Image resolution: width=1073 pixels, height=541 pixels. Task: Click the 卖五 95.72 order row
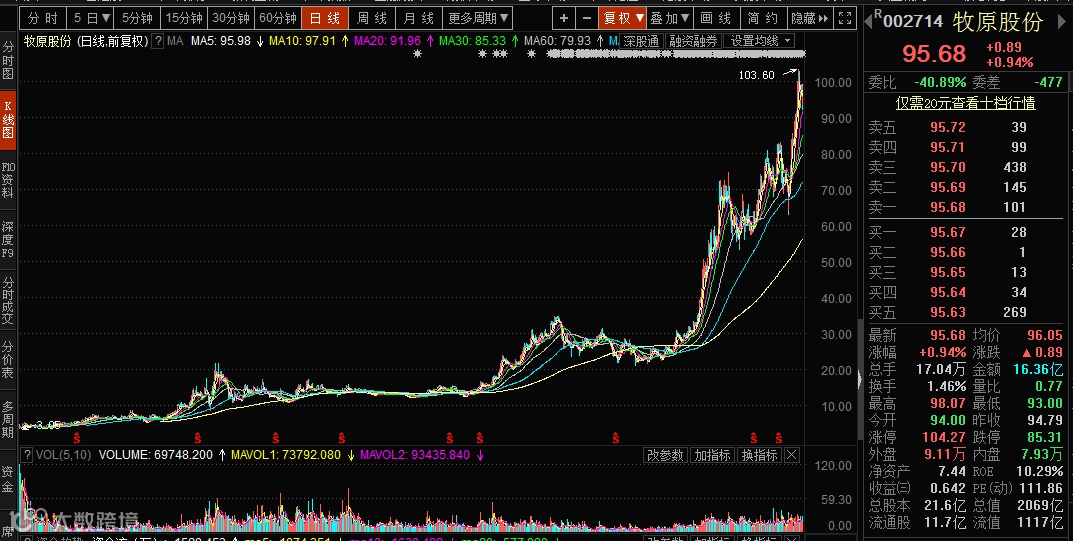tap(965, 127)
